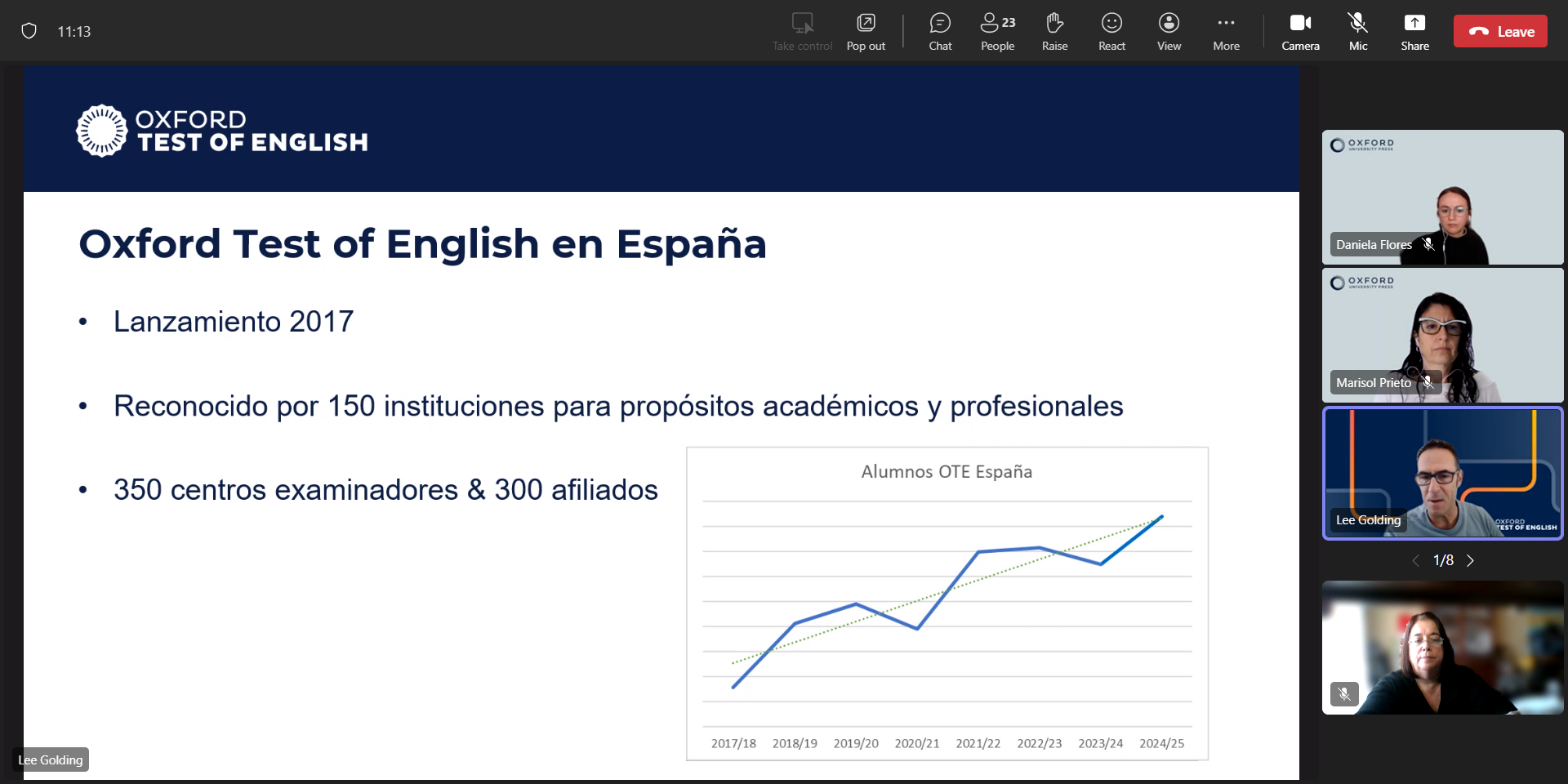
Task: Raise your hand in the meeting
Action: coord(1054,32)
